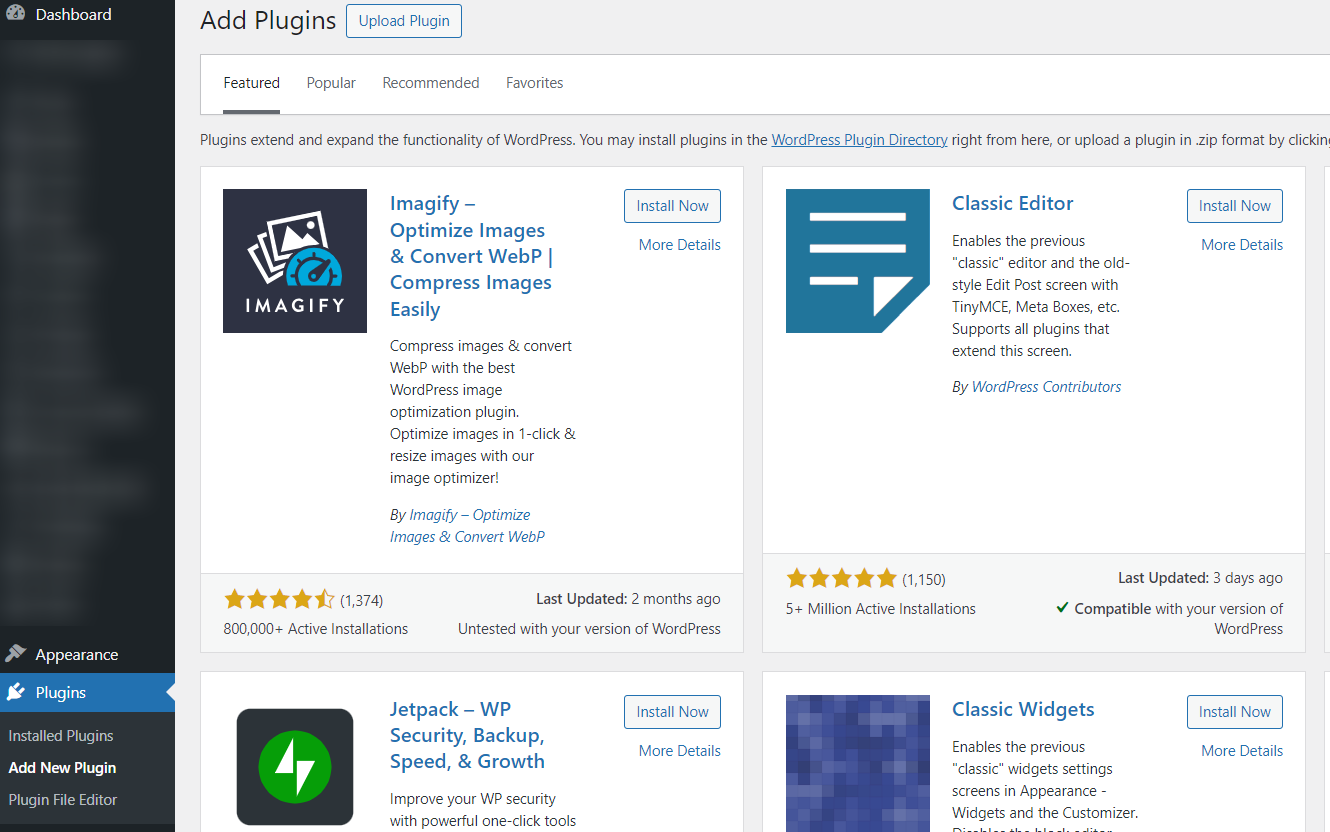Install the Classic Editor plugin now
The width and height of the screenshot is (1330, 832).
coord(1235,206)
